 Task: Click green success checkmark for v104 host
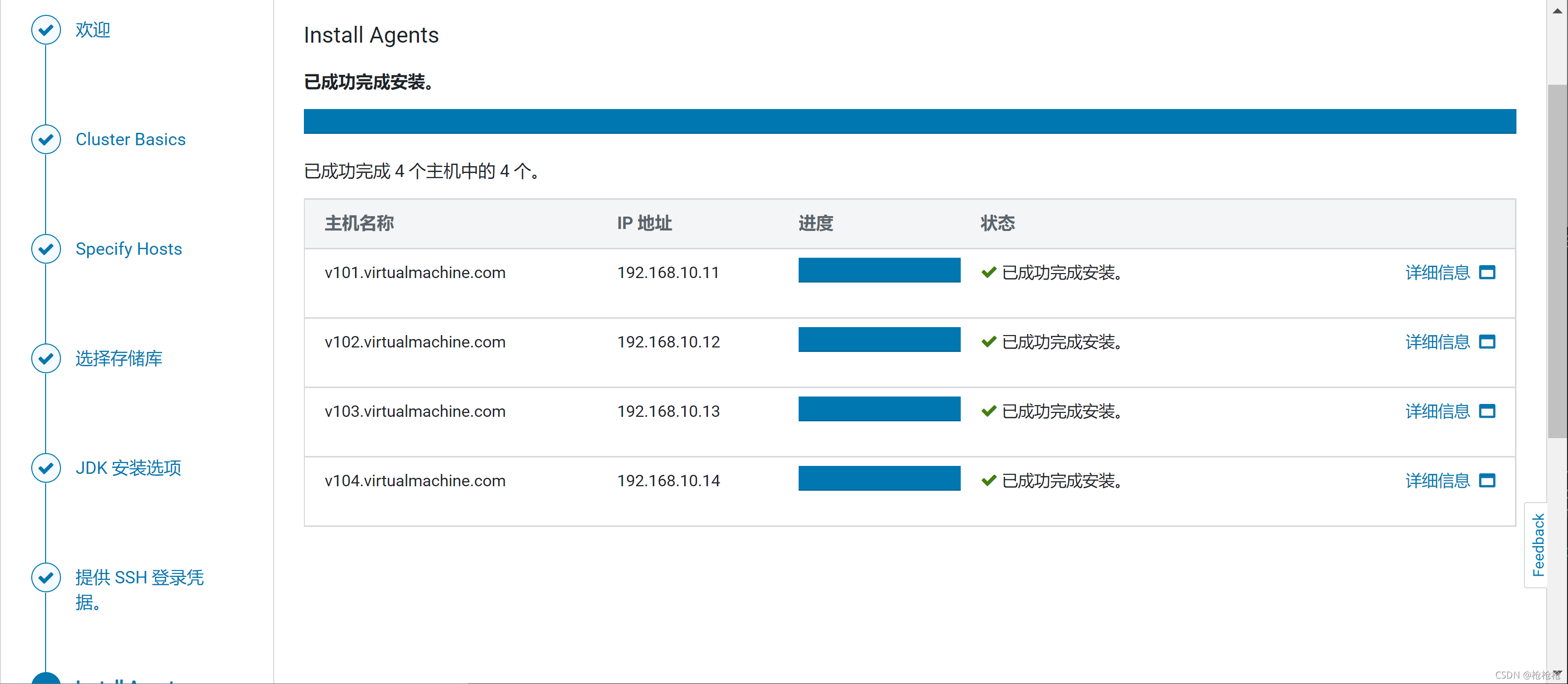(988, 481)
